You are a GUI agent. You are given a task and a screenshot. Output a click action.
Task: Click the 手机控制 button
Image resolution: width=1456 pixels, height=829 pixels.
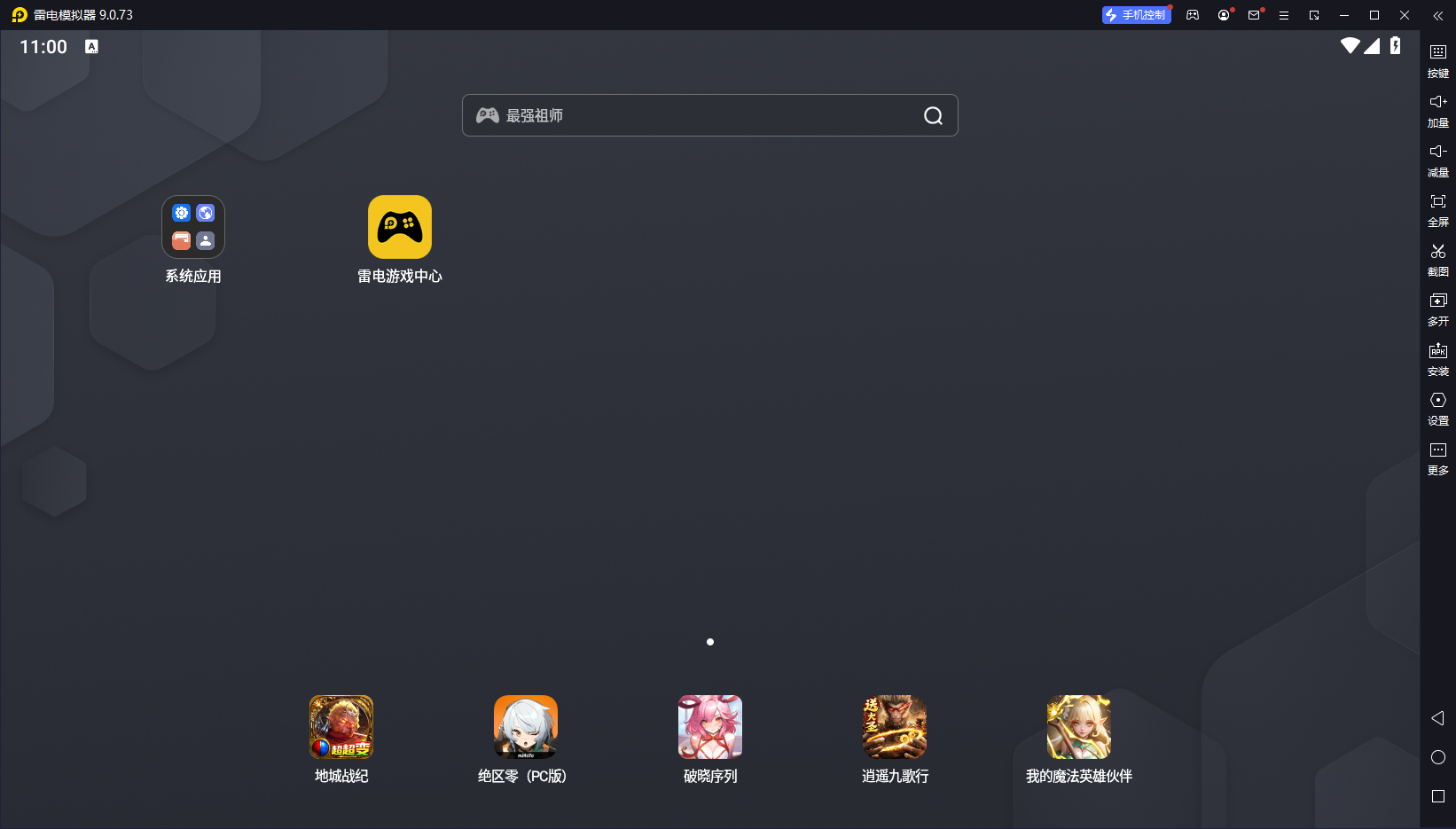tap(1136, 15)
